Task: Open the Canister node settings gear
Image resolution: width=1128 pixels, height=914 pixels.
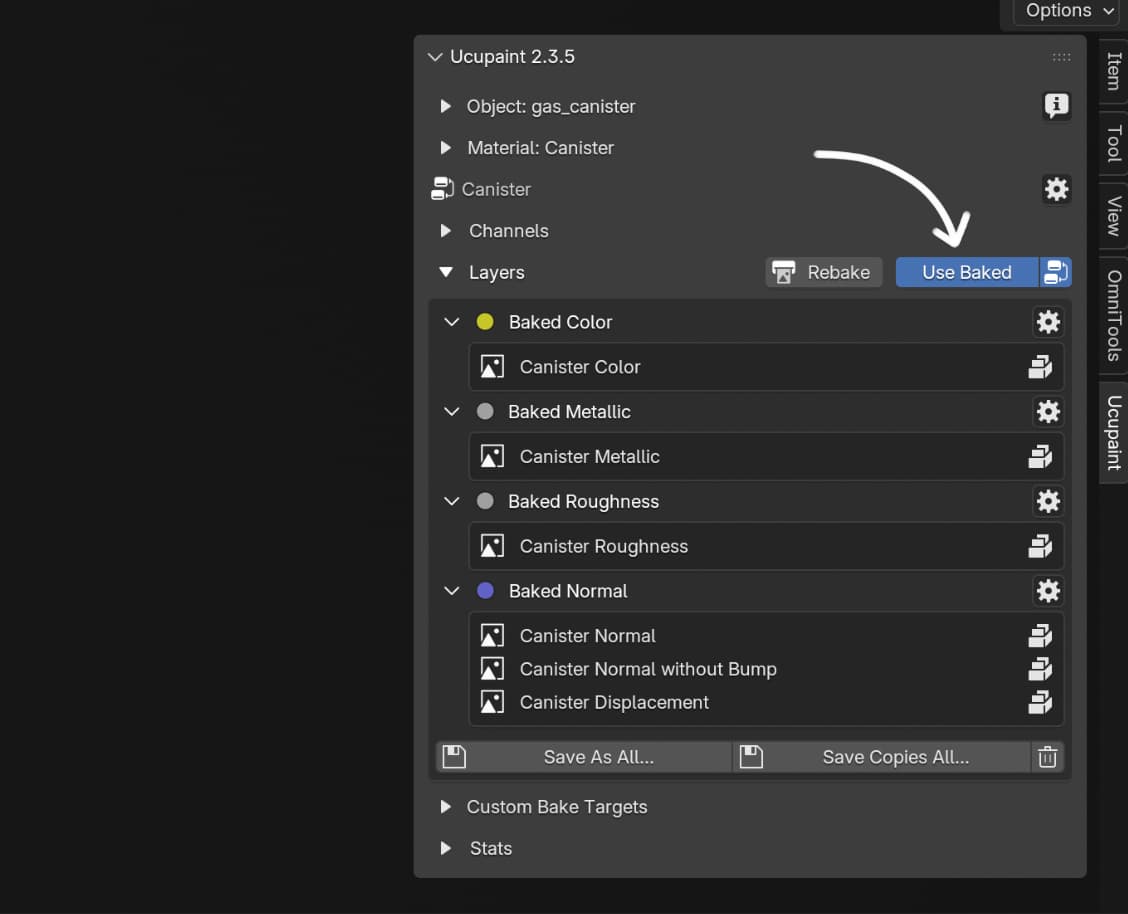Action: (x=1056, y=189)
